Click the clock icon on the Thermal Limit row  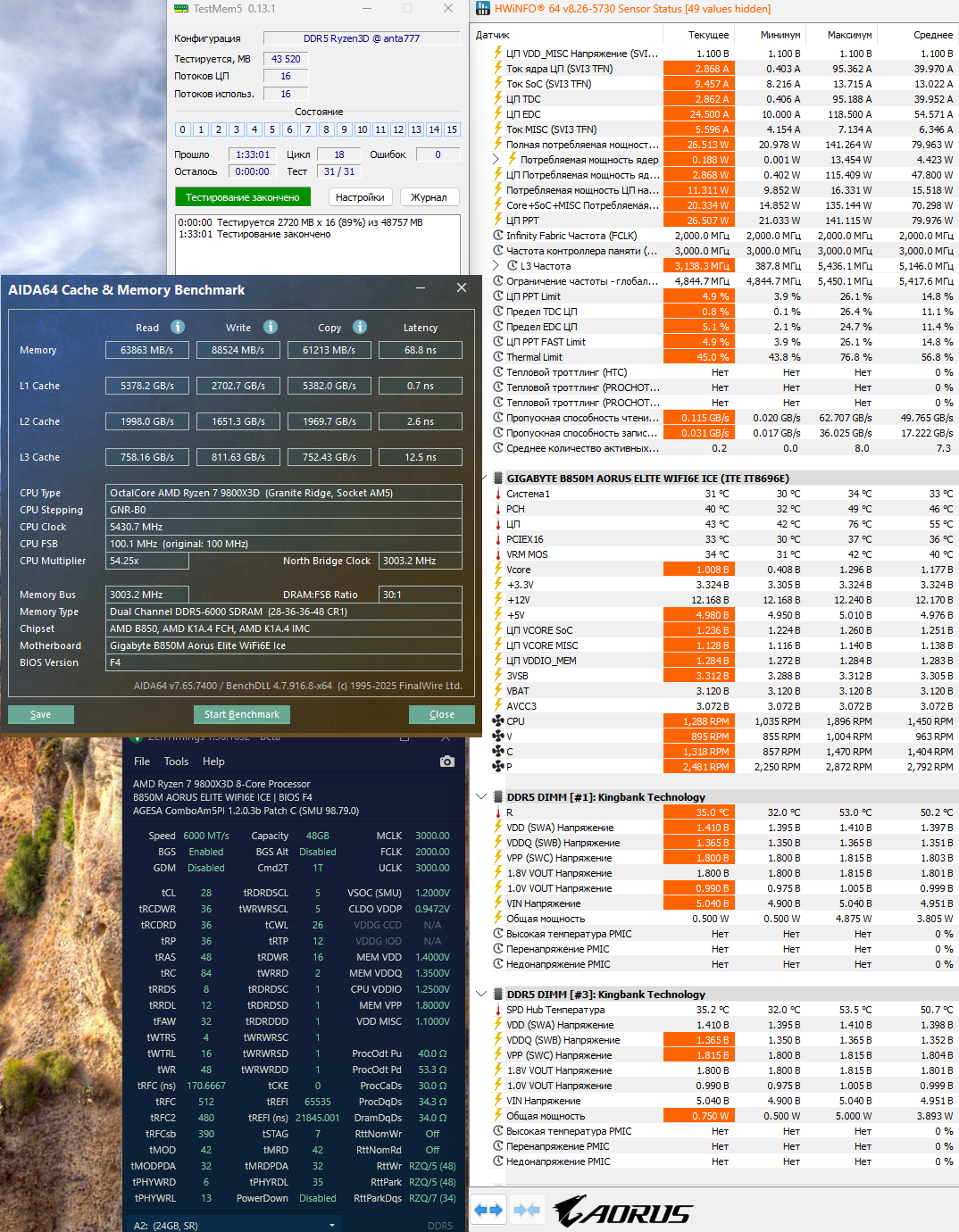click(498, 357)
